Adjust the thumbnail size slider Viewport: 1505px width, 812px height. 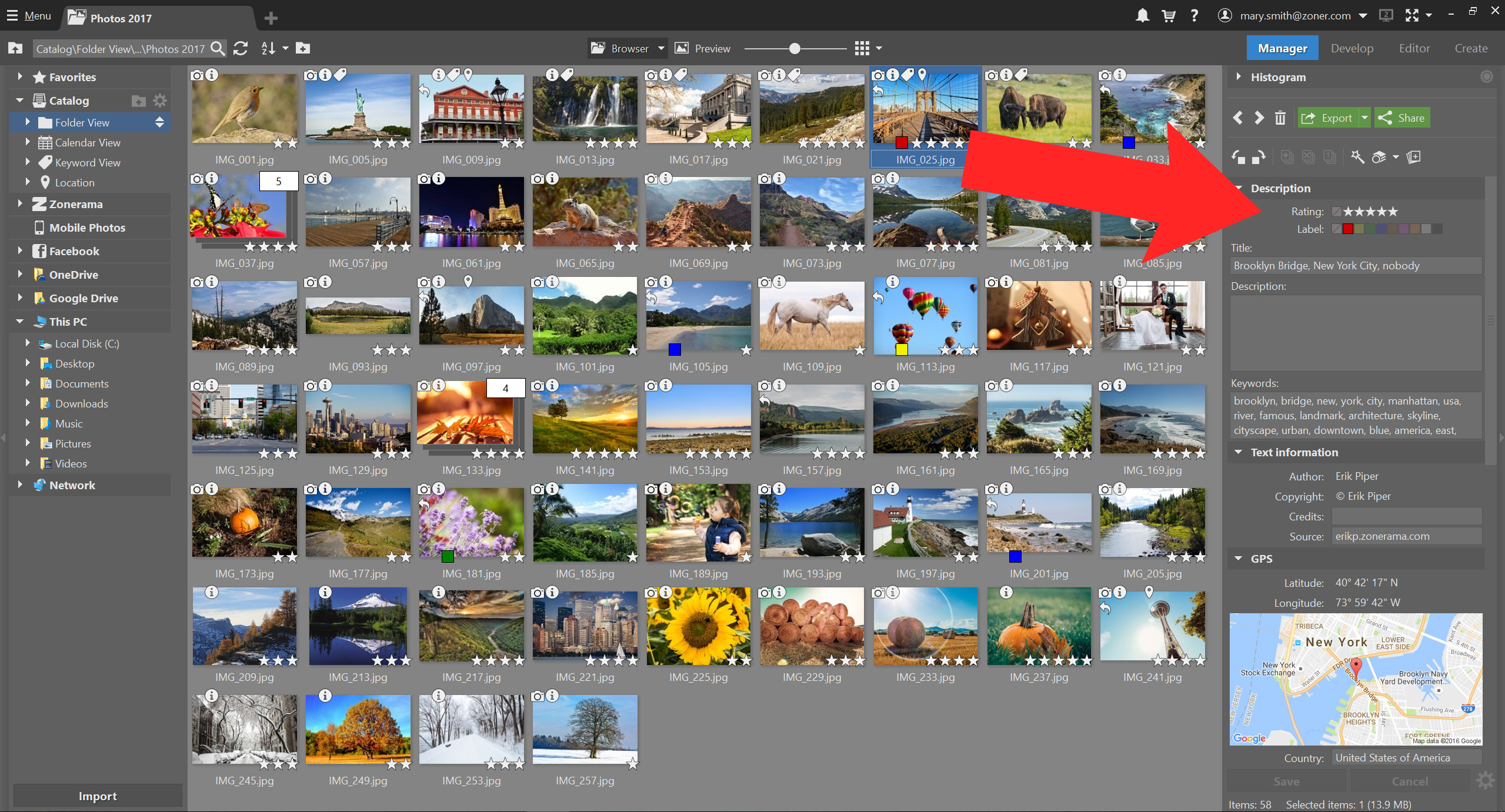(794, 48)
